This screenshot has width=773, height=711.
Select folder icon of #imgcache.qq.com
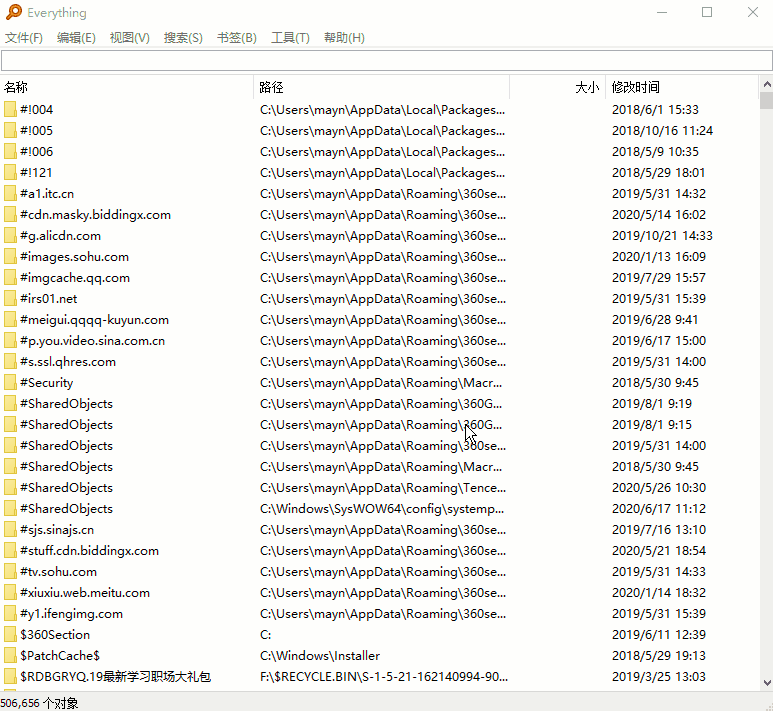(x=10, y=278)
